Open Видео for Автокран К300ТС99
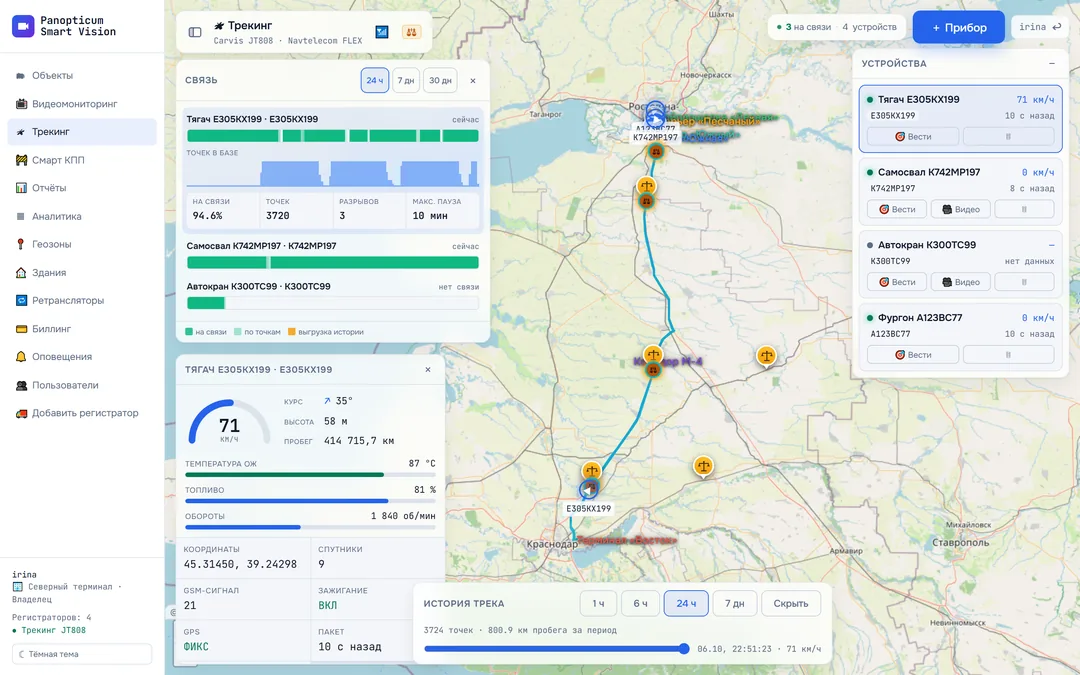Screen dimensions: 1080x675 tap(960, 282)
